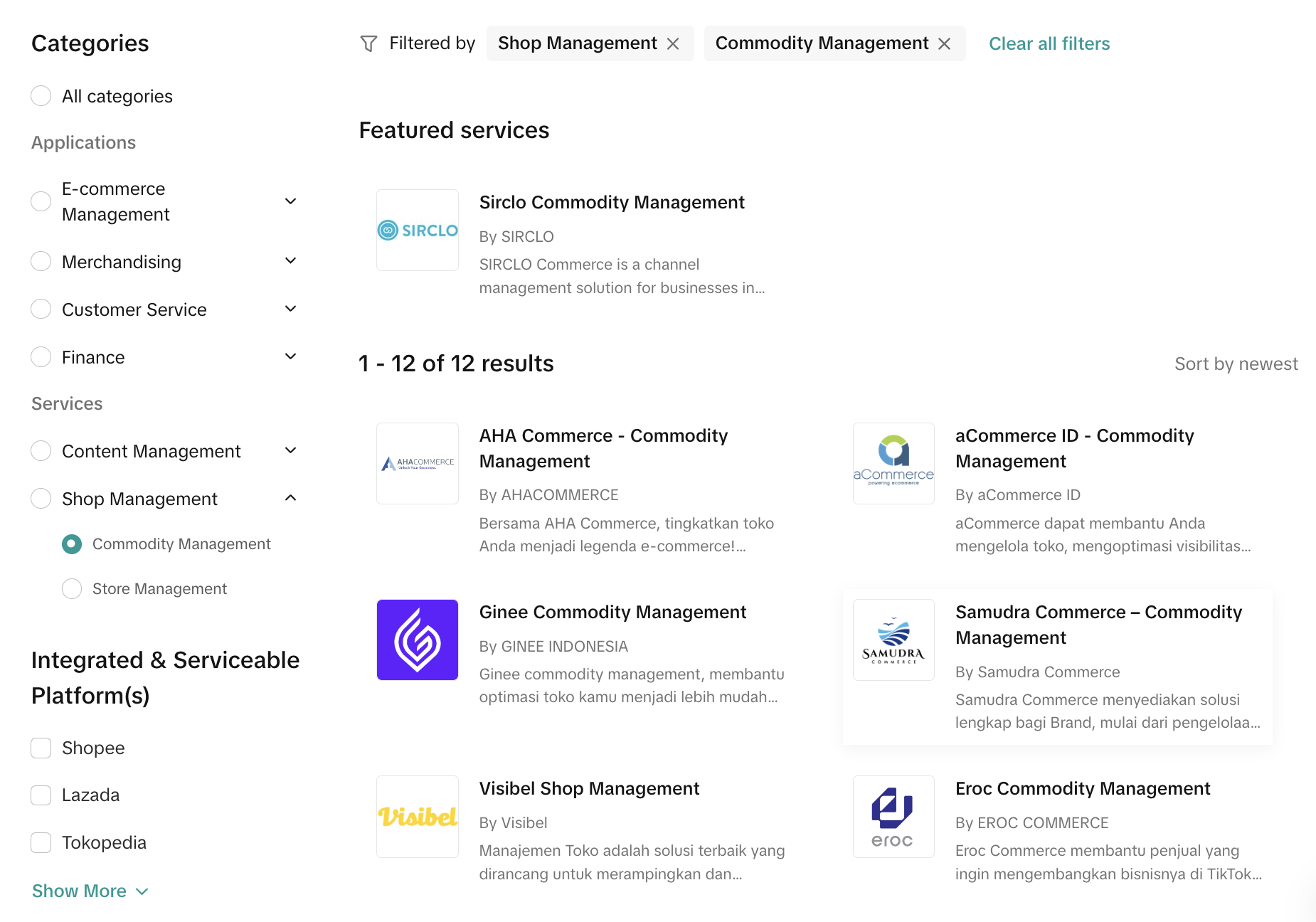This screenshot has height=922, width=1316.
Task: Click the Sirclo description starting 'SIRCLO Commerce is'
Action: pyautogui.click(x=622, y=276)
